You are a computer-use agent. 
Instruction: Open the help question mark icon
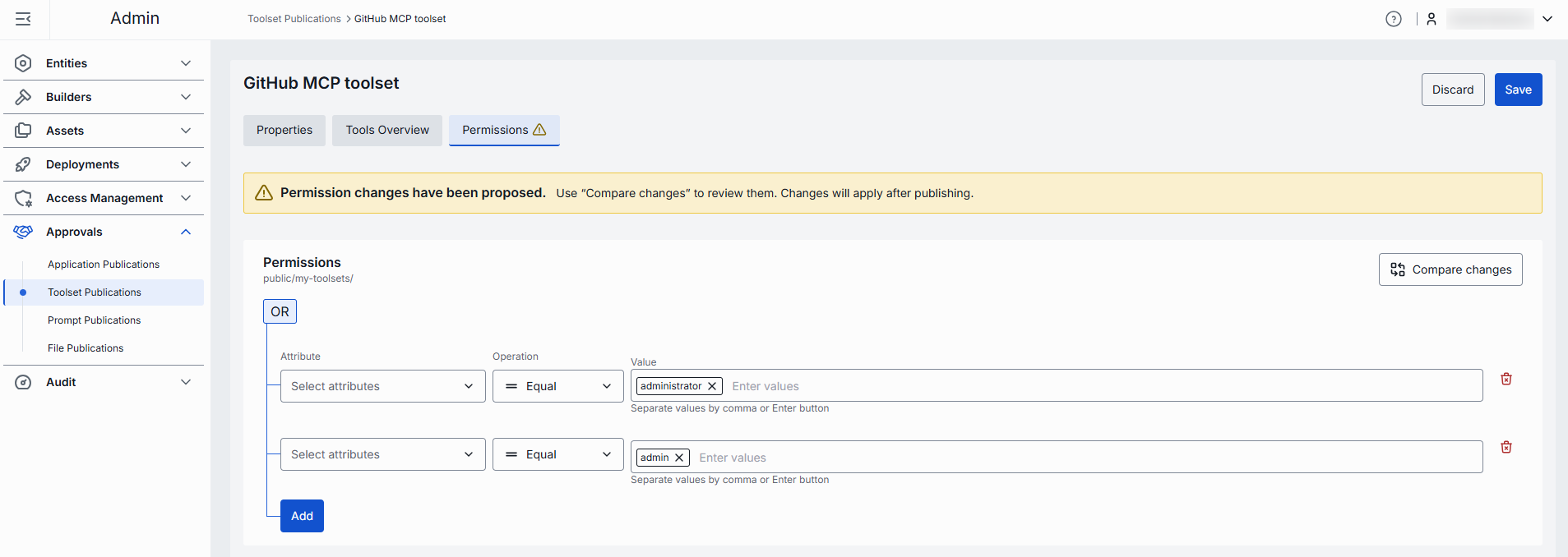click(x=1393, y=19)
